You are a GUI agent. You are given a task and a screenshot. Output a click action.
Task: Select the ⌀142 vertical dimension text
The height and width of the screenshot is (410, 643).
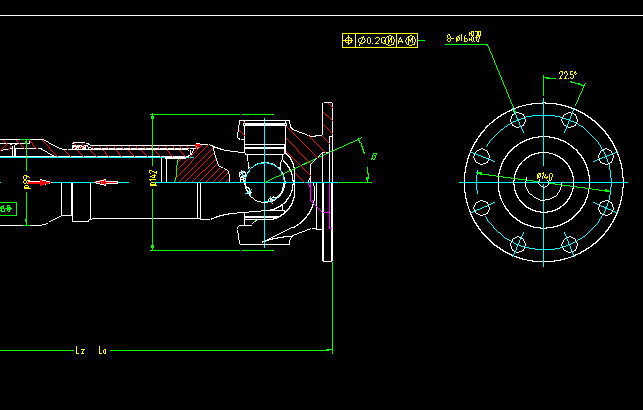click(153, 179)
